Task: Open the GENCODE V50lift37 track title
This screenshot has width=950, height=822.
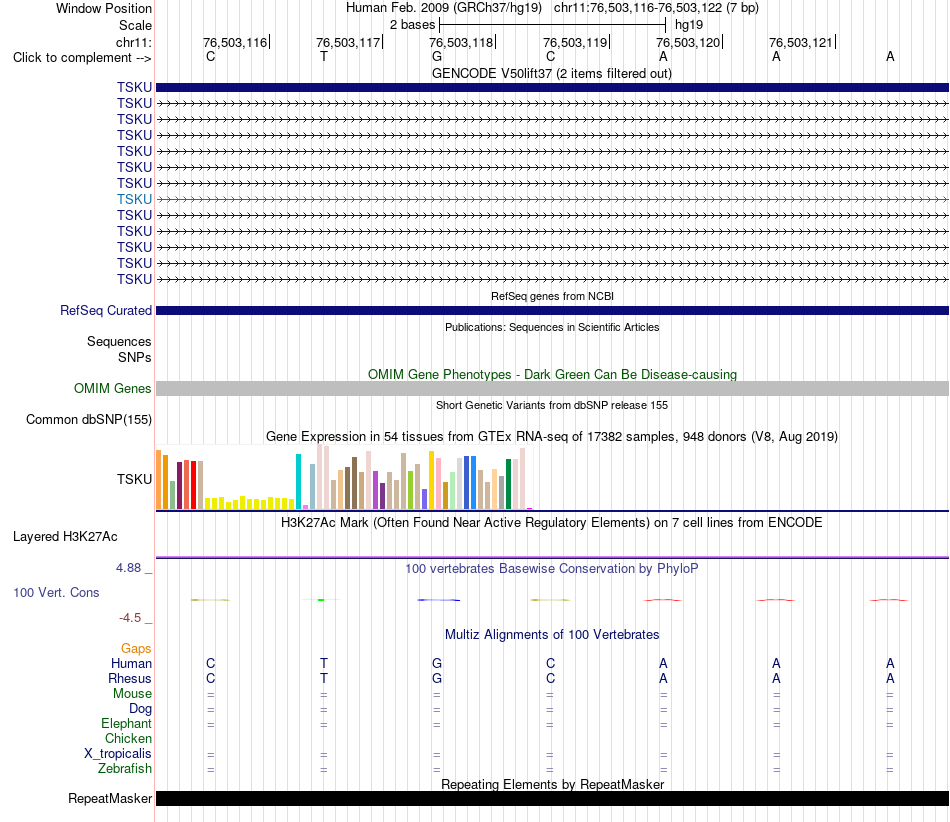Action: [551, 73]
